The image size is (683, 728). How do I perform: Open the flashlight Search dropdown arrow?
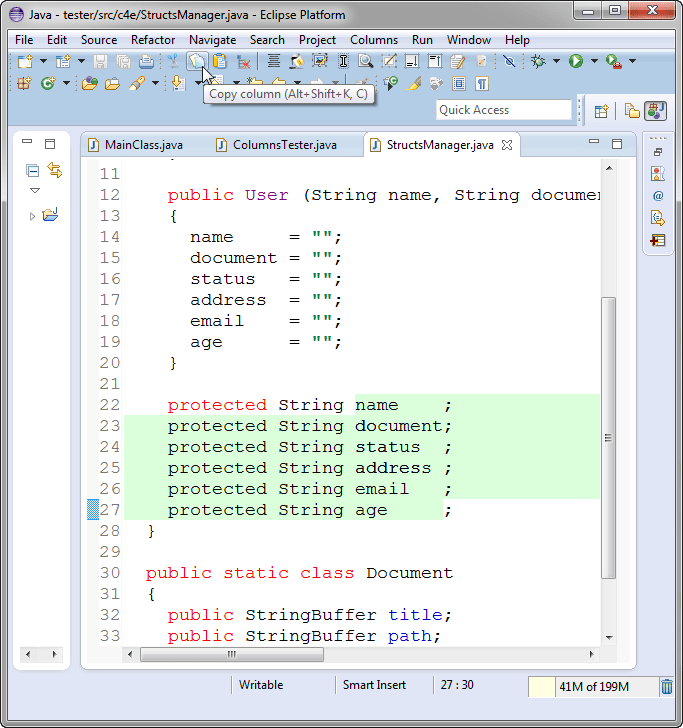156,84
